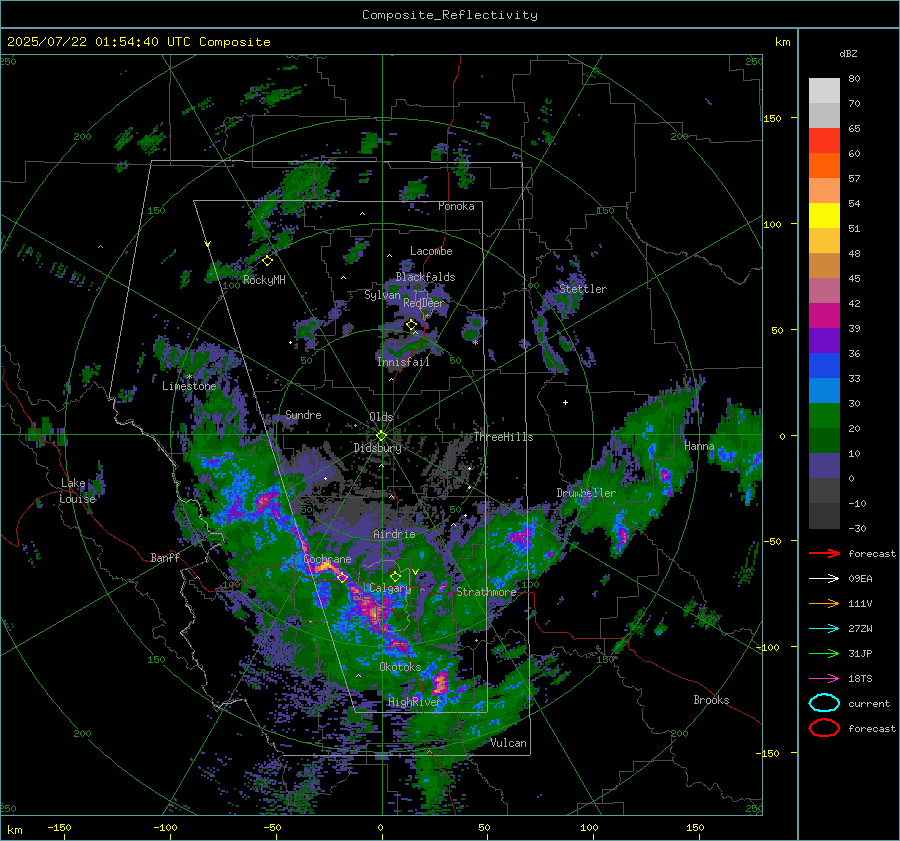Click the yellow diamond marker below RedDeer
Image resolution: width=900 pixels, height=841 pixels.
click(411, 325)
